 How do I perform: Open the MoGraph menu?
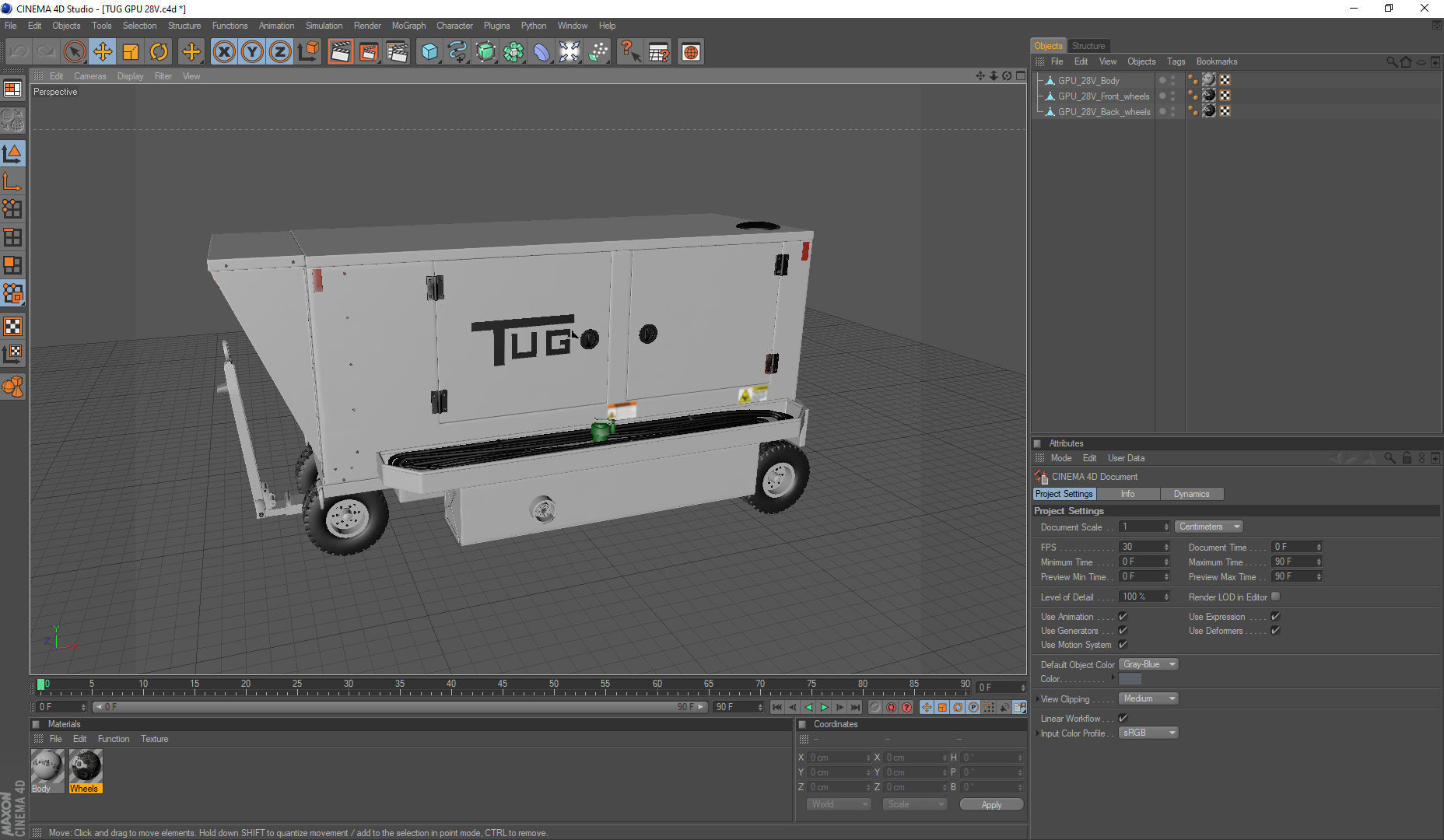[408, 26]
